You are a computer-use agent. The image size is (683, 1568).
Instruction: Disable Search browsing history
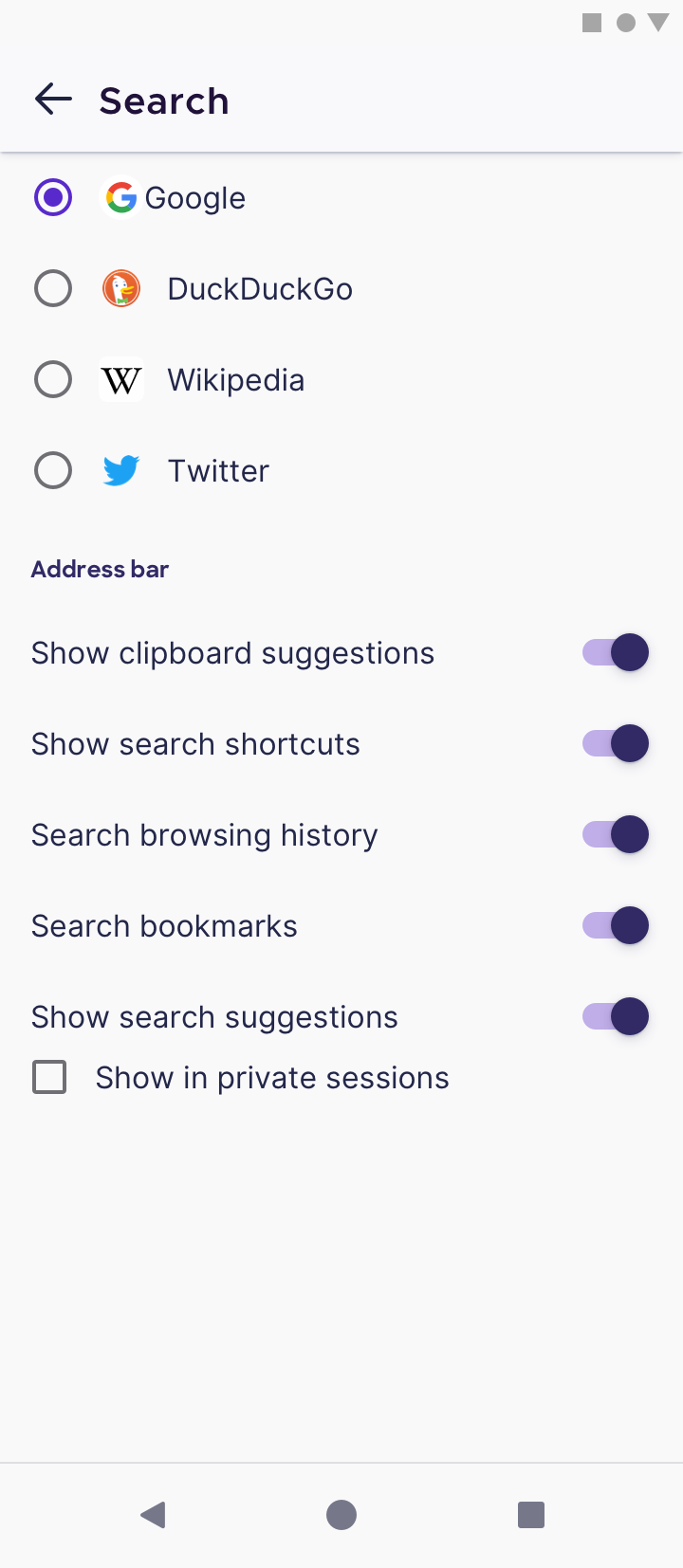[x=615, y=834]
